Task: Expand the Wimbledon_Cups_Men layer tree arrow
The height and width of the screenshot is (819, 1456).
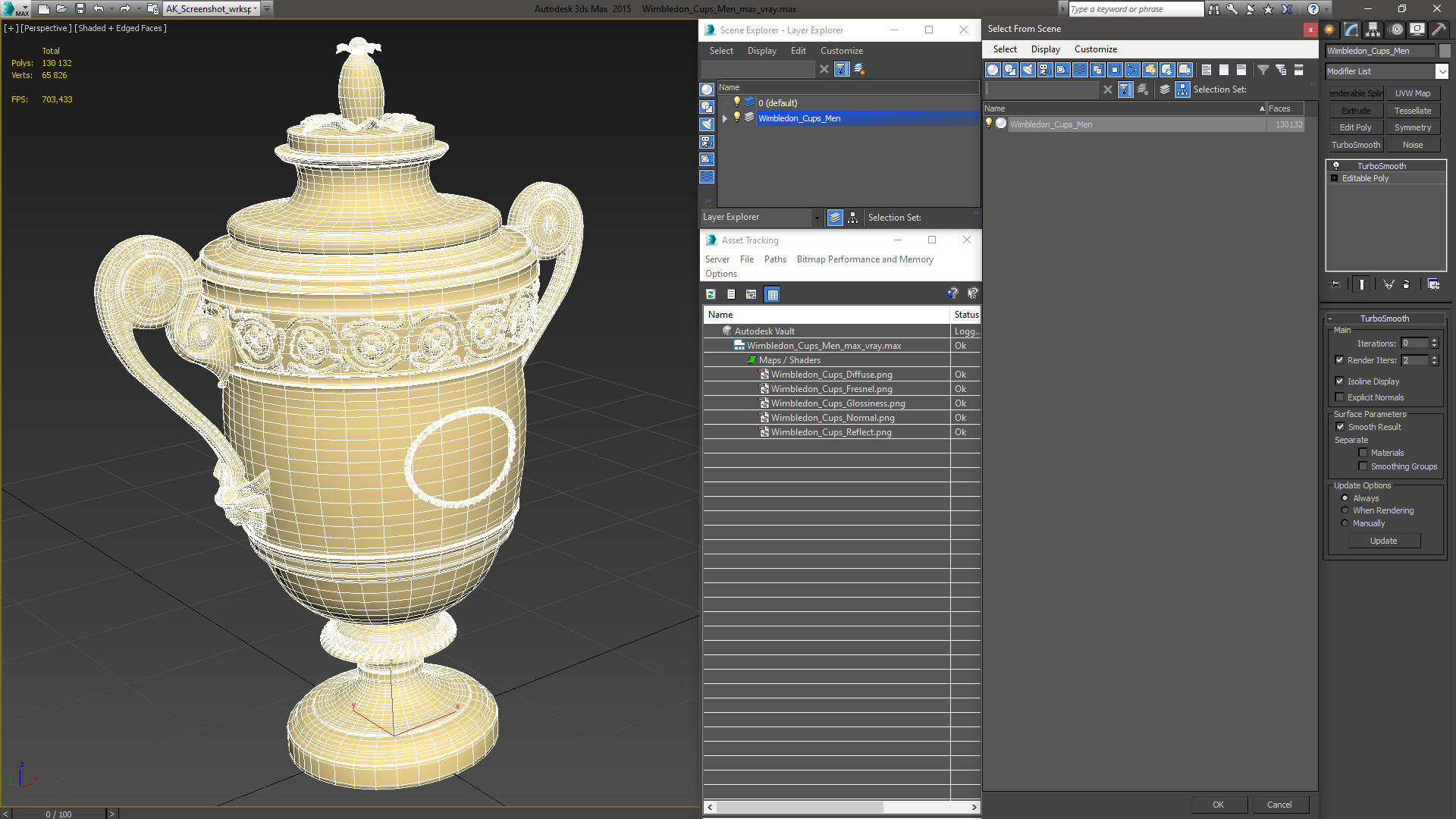Action: (x=725, y=118)
